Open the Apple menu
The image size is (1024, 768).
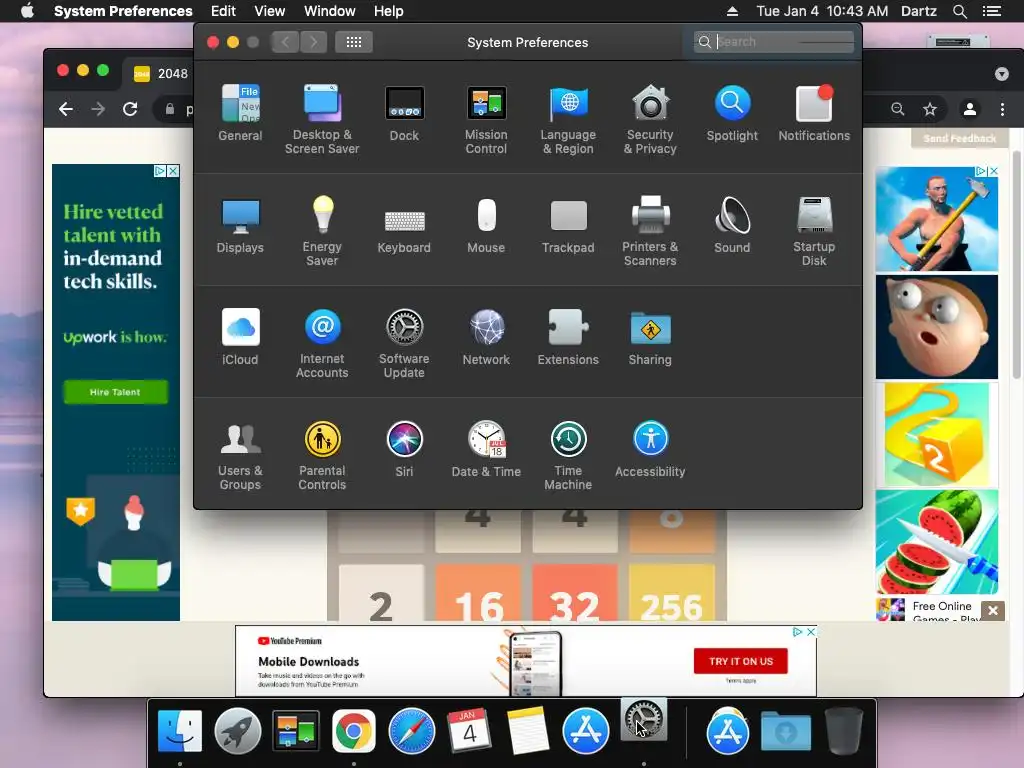(x=27, y=11)
